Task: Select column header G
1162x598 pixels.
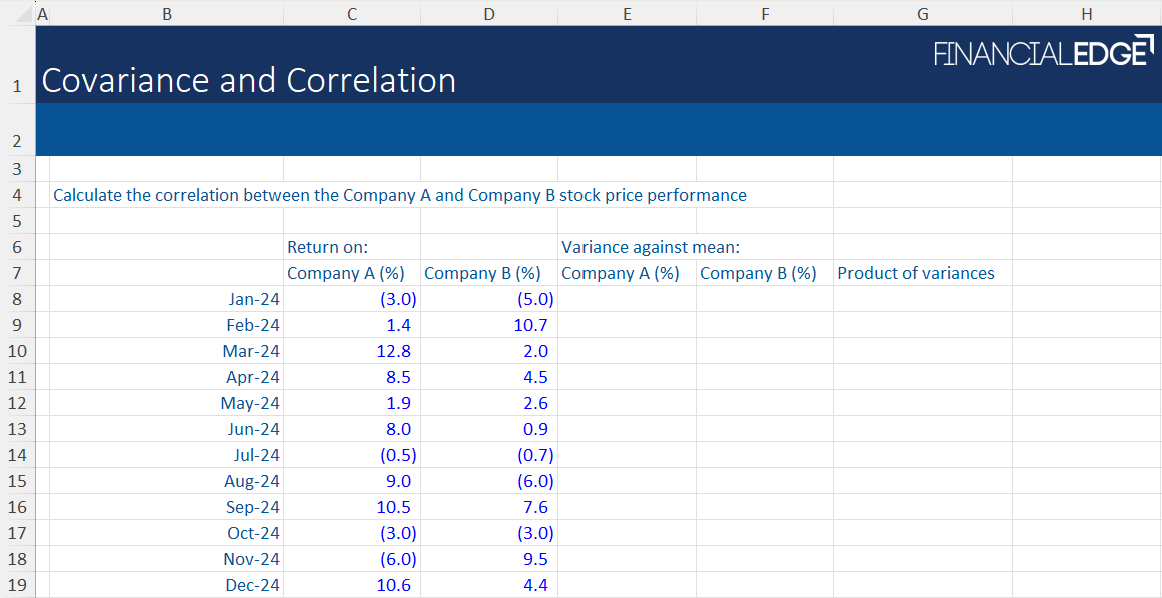Action: (922, 14)
